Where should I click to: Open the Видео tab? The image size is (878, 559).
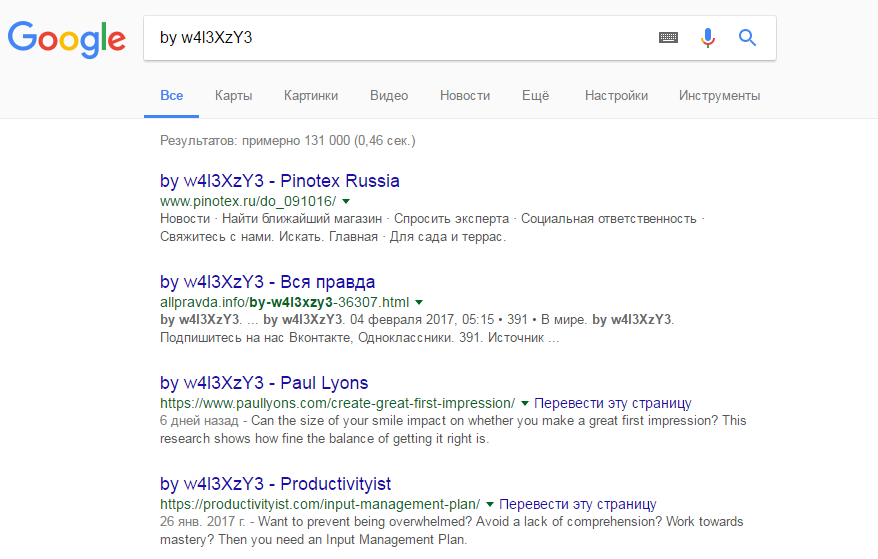click(x=389, y=96)
